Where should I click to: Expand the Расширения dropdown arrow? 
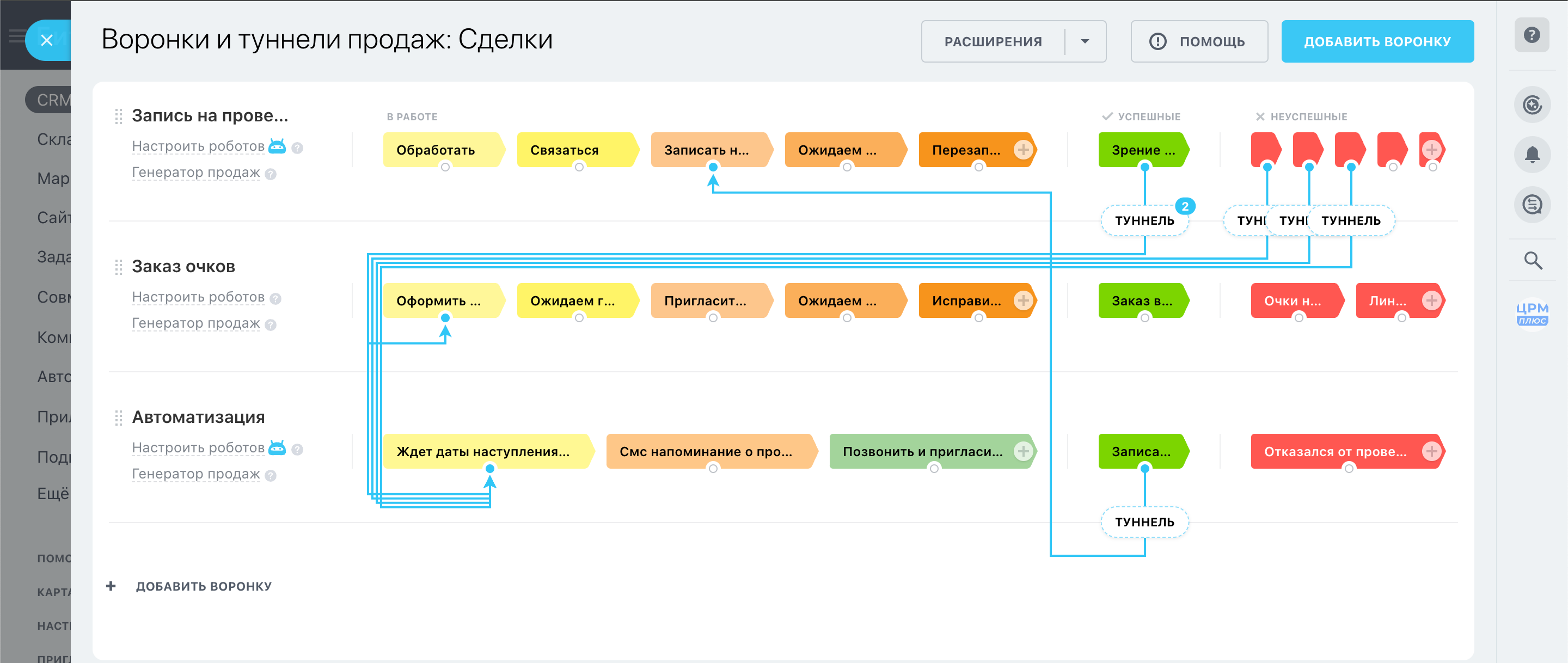(1085, 41)
